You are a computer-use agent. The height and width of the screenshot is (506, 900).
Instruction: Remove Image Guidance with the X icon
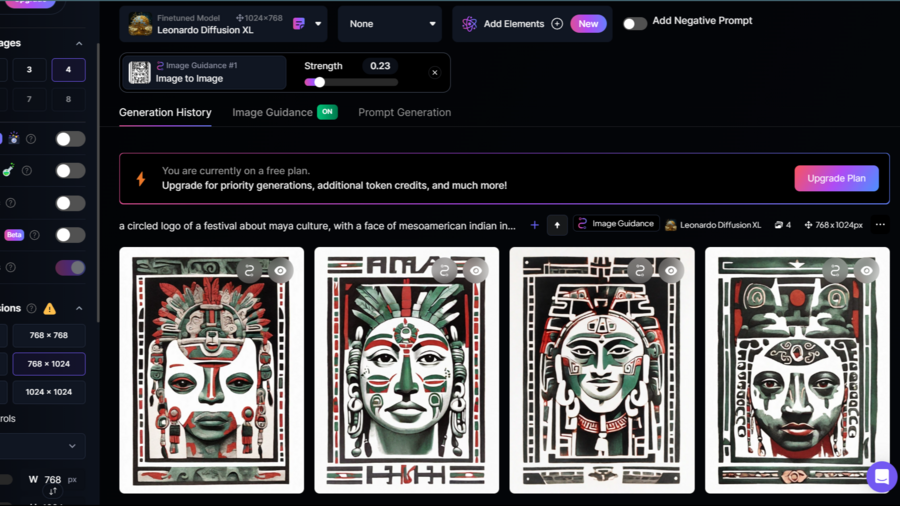[435, 73]
